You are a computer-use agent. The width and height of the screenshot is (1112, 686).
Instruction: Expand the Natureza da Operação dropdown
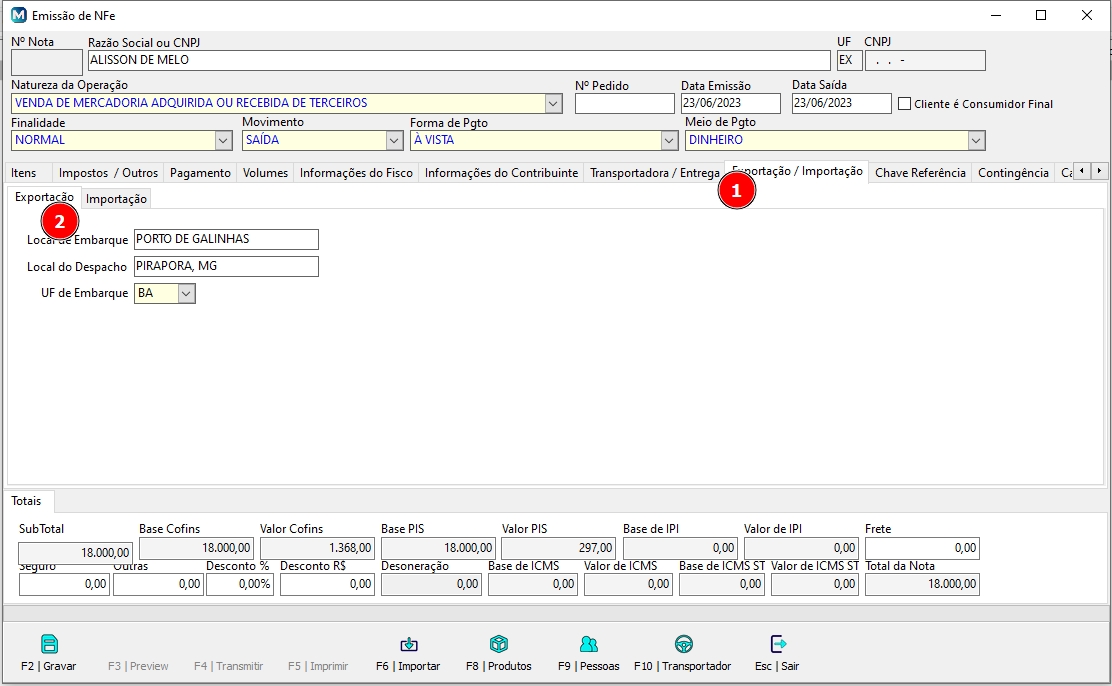554,103
